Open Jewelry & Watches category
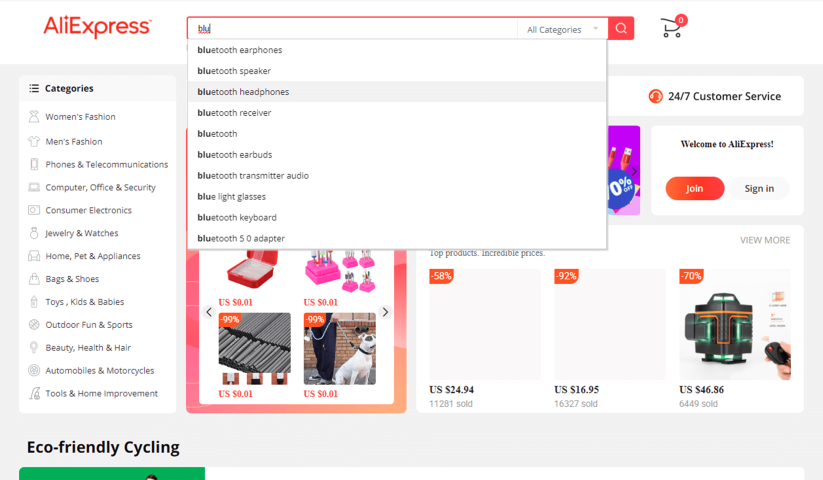823x480 pixels. click(x=81, y=233)
